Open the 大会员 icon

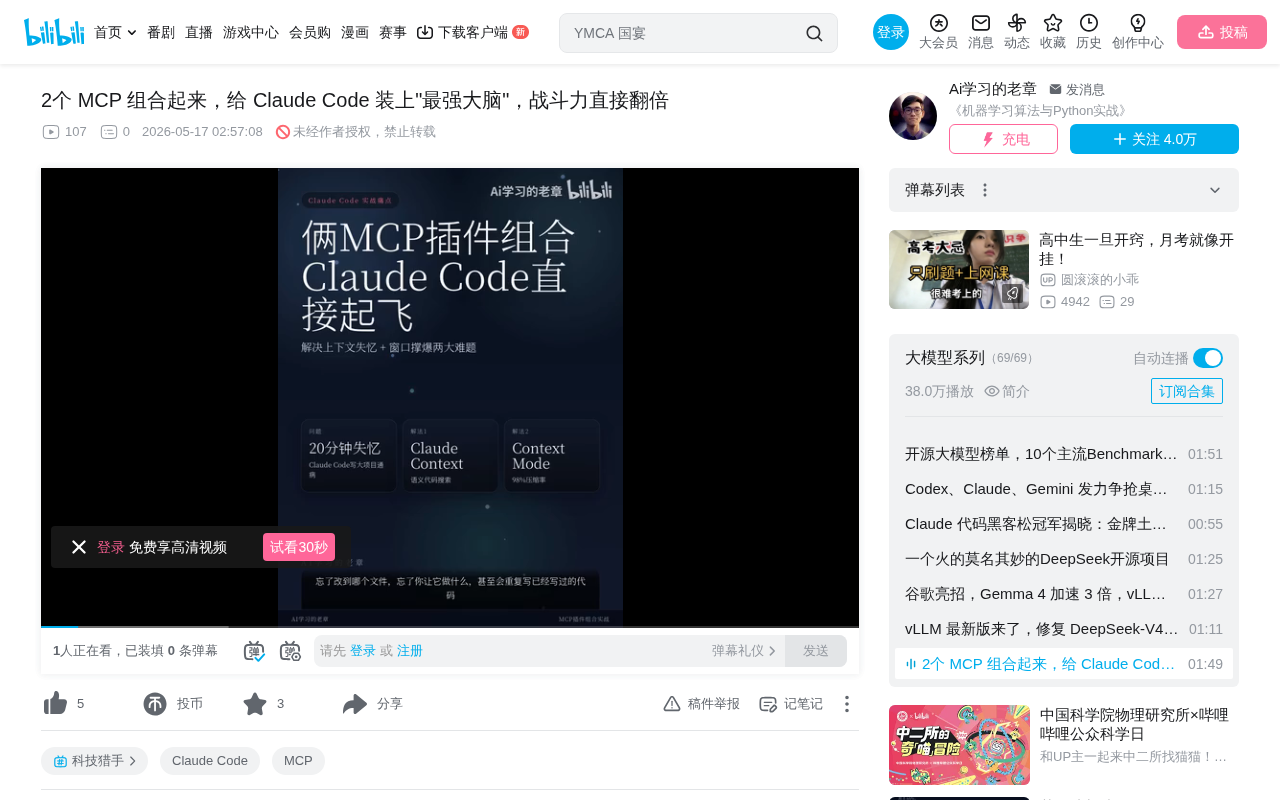click(938, 23)
